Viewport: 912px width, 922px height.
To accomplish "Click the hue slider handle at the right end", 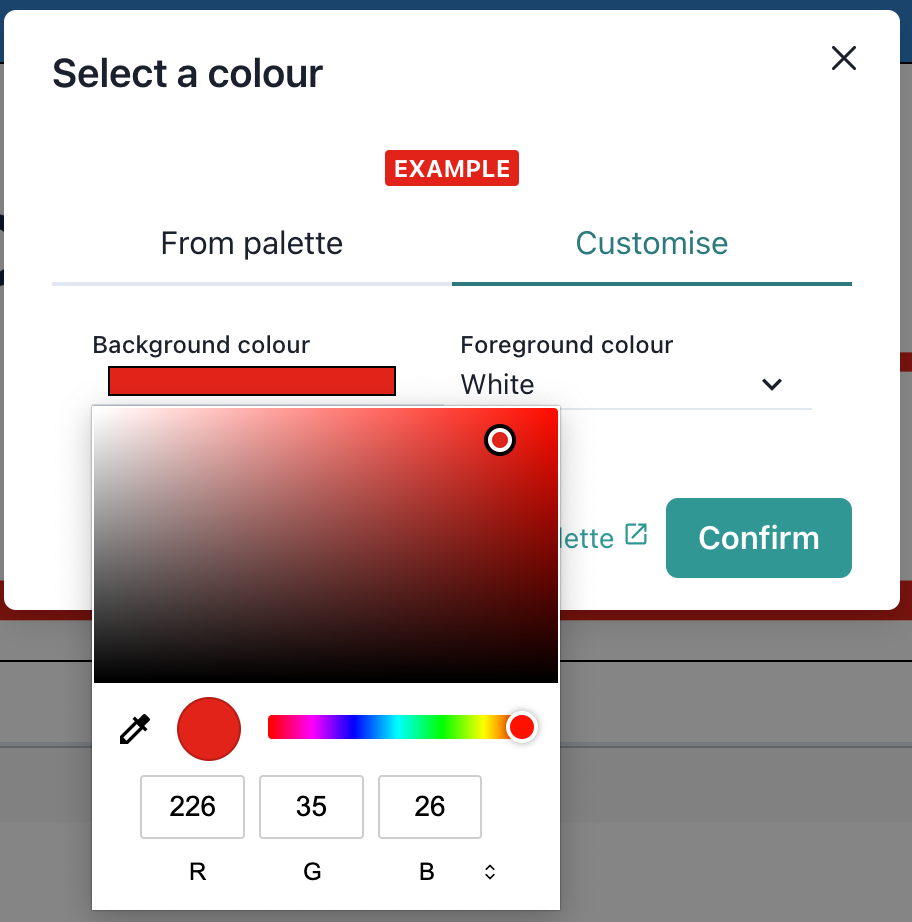I will tap(522, 727).
